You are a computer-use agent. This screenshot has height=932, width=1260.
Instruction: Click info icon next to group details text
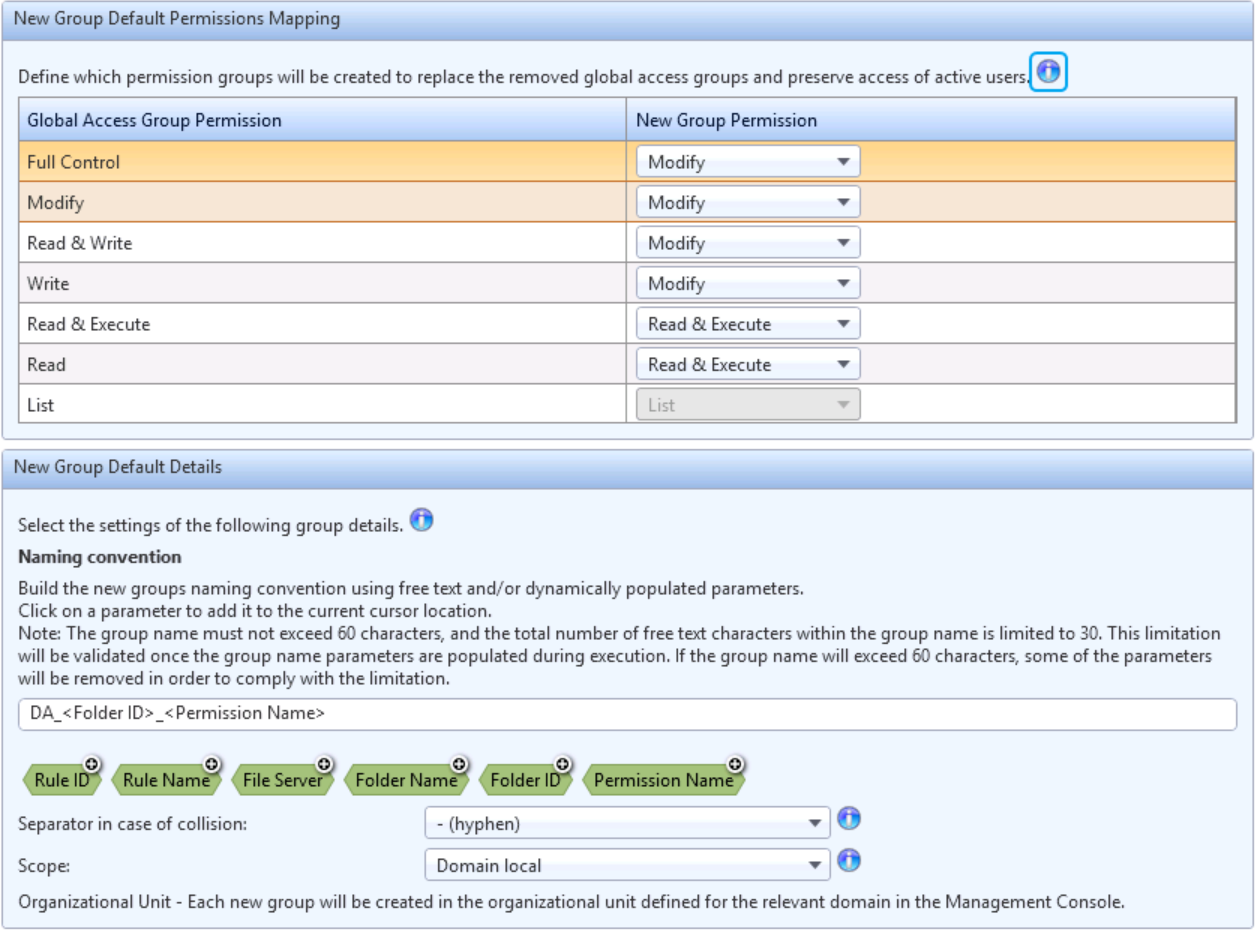[x=422, y=521]
